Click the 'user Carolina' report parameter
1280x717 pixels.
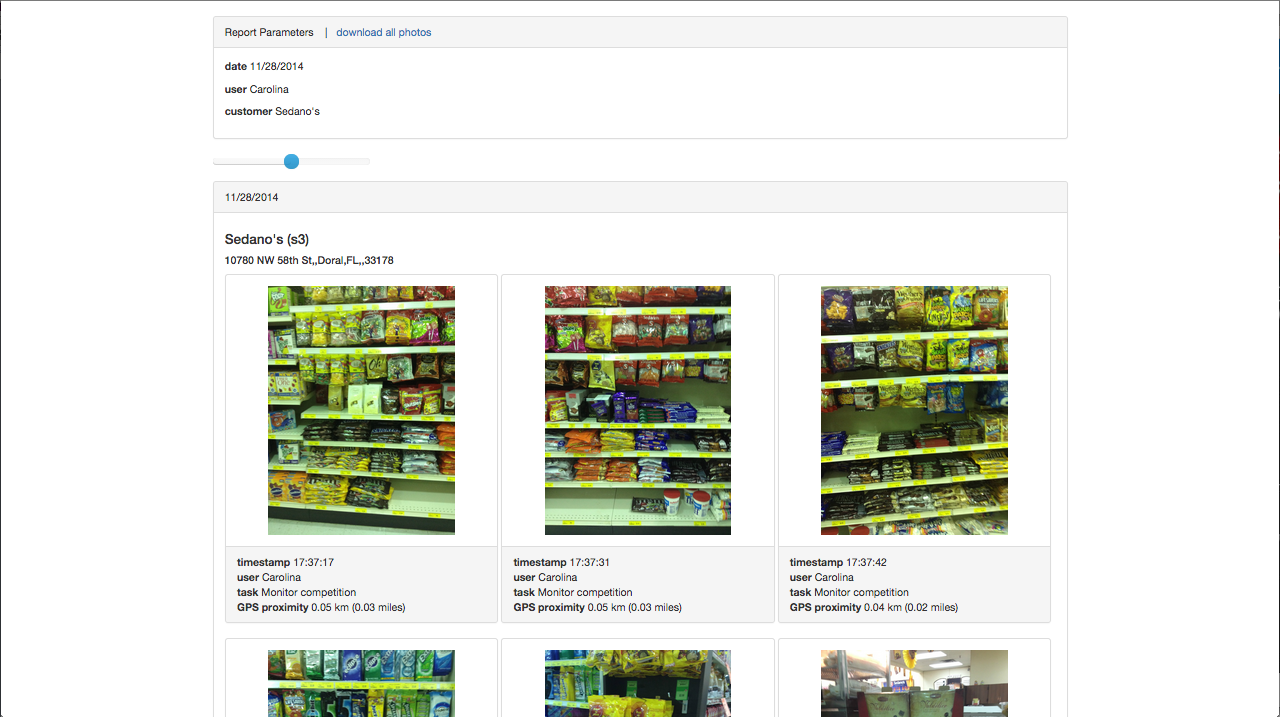(257, 89)
